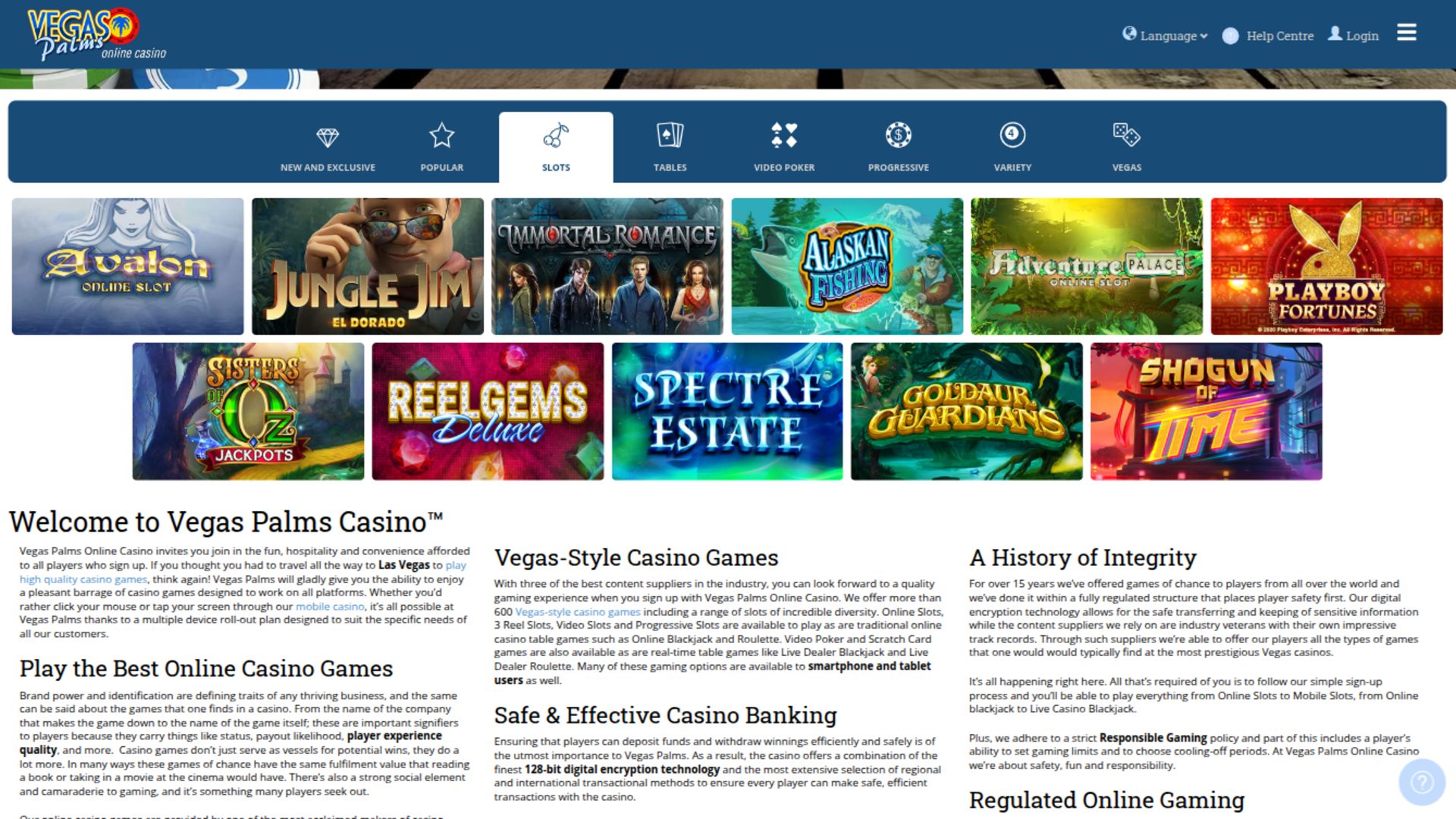Image resolution: width=1456 pixels, height=819 pixels.
Task: Open the Help Centre
Action: 1267,36
